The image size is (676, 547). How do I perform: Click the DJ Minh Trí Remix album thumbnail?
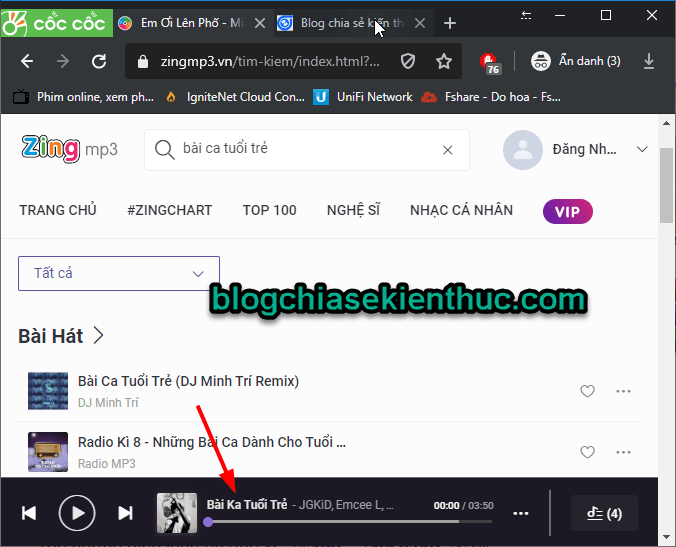48,391
